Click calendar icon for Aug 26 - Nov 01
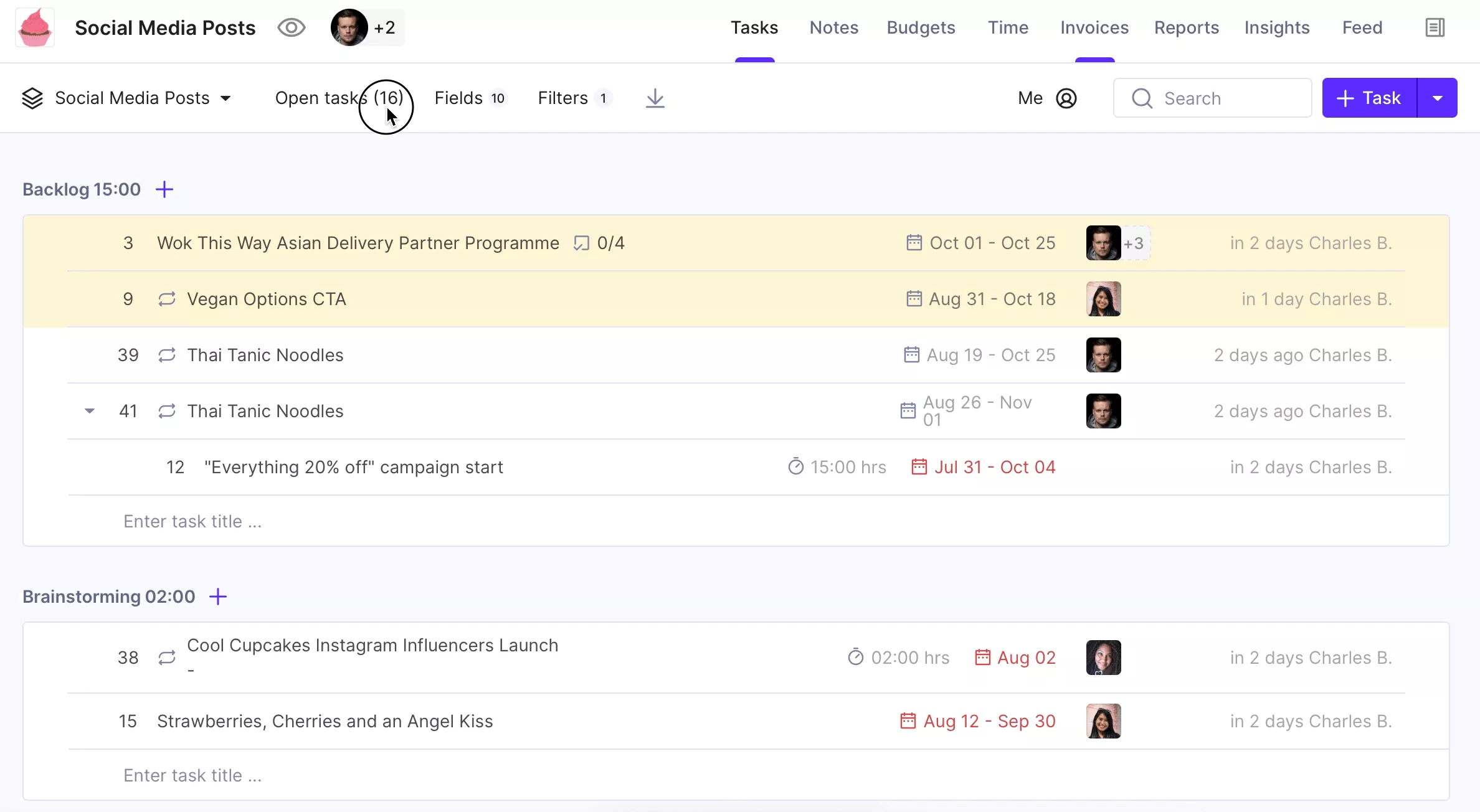Viewport: 1480px width, 812px height. tap(908, 410)
